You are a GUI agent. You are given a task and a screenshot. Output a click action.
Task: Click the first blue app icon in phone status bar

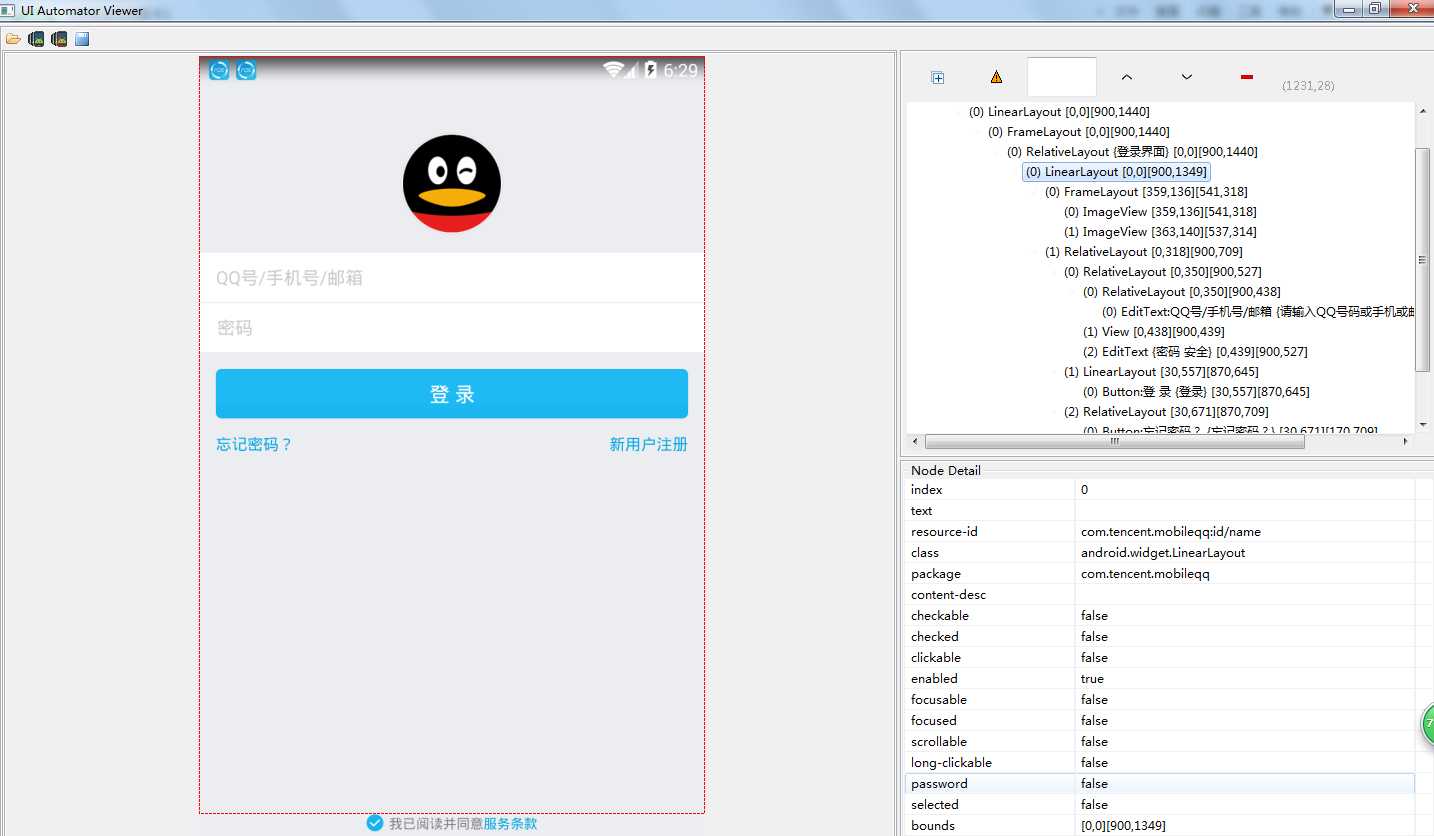coord(219,70)
